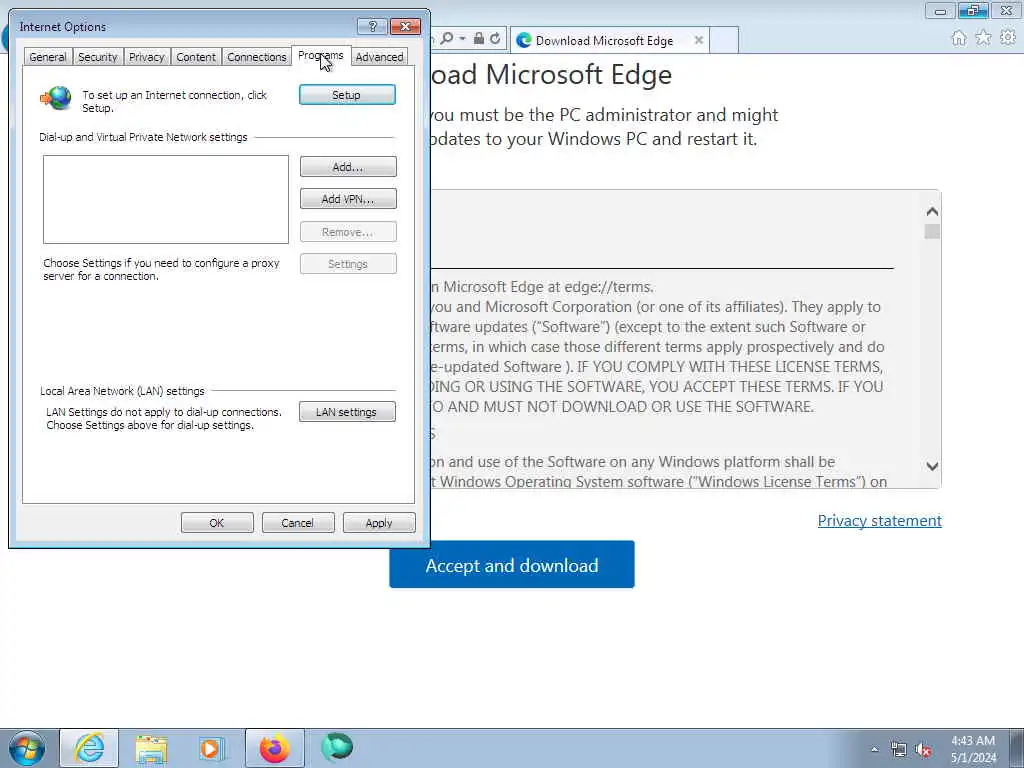Viewport: 1024px width, 768px height.
Task: Close the Download Microsoft Edge tab
Action: pyautogui.click(x=699, y=40)
